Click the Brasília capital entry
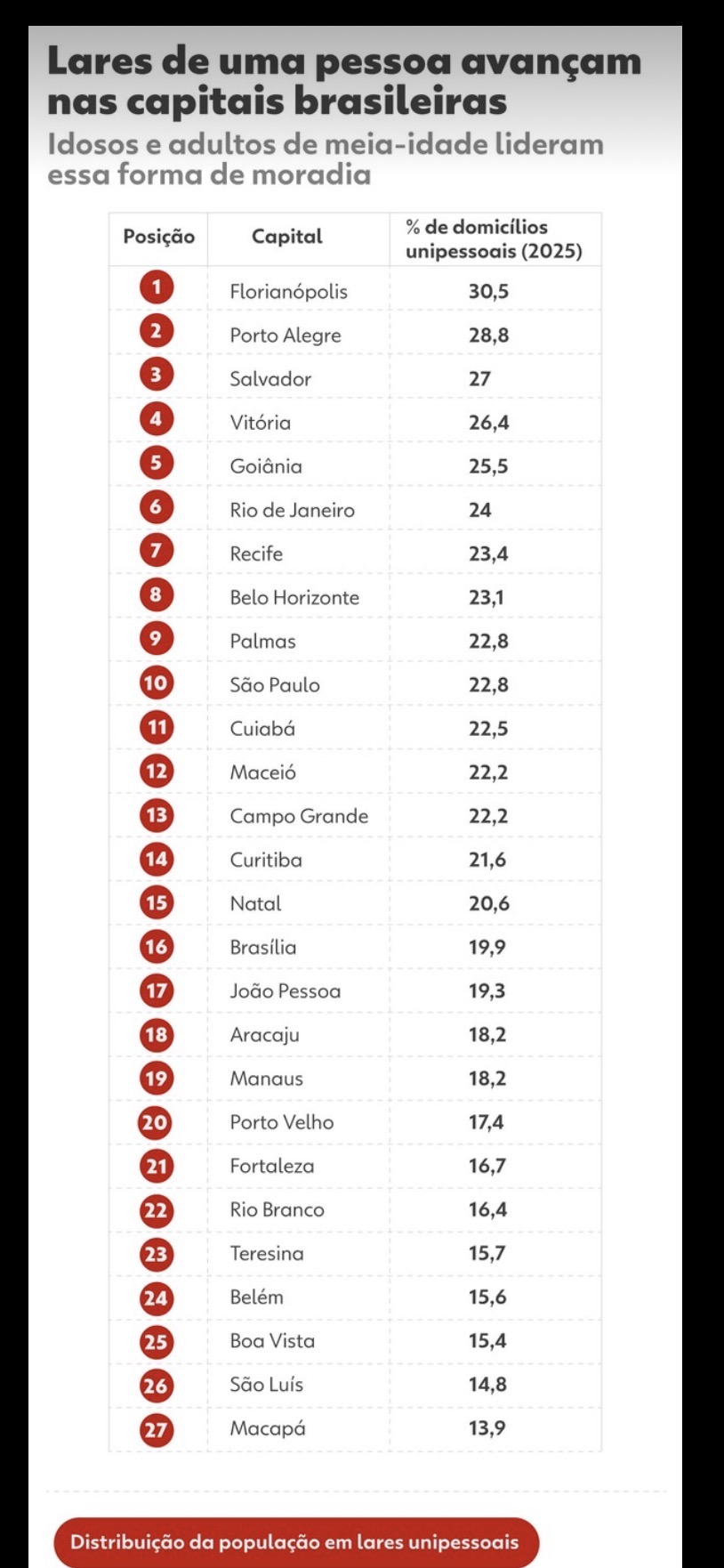Viewport: 724px width, 1568px height. pyautogui.click(x=263, y=947)
